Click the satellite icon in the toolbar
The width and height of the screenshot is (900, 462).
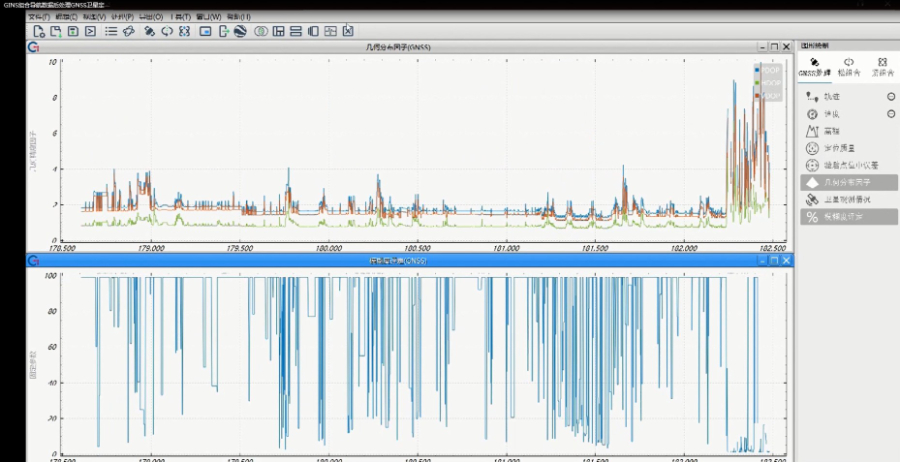tap(149, 31)
